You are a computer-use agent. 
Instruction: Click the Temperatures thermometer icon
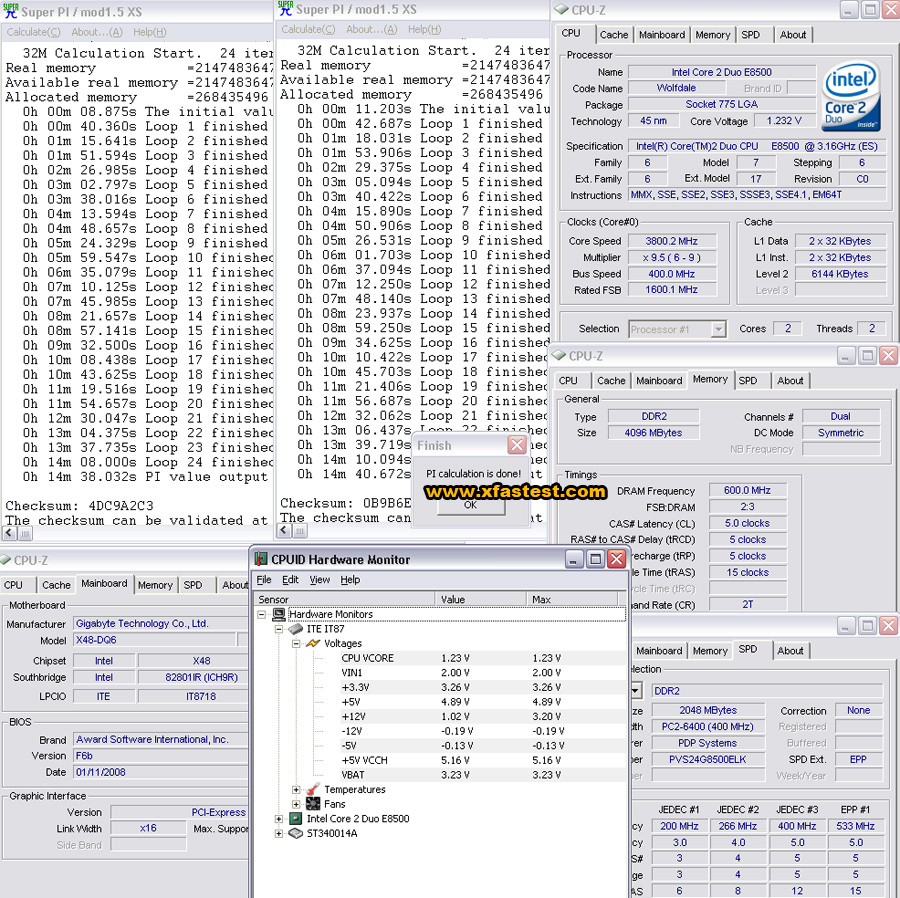313,790
